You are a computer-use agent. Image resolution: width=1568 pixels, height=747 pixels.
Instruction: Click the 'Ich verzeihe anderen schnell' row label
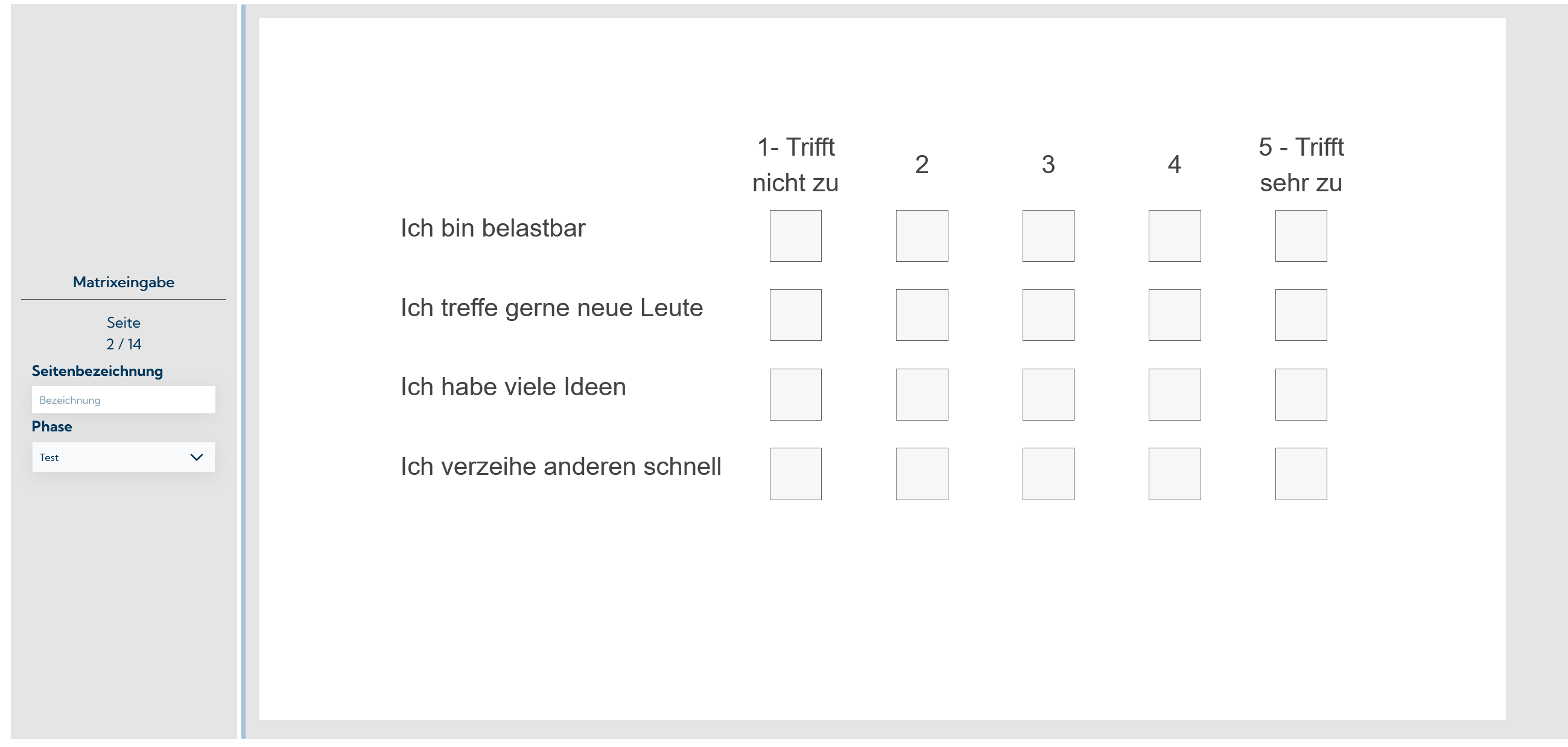(x=560, y=466)
